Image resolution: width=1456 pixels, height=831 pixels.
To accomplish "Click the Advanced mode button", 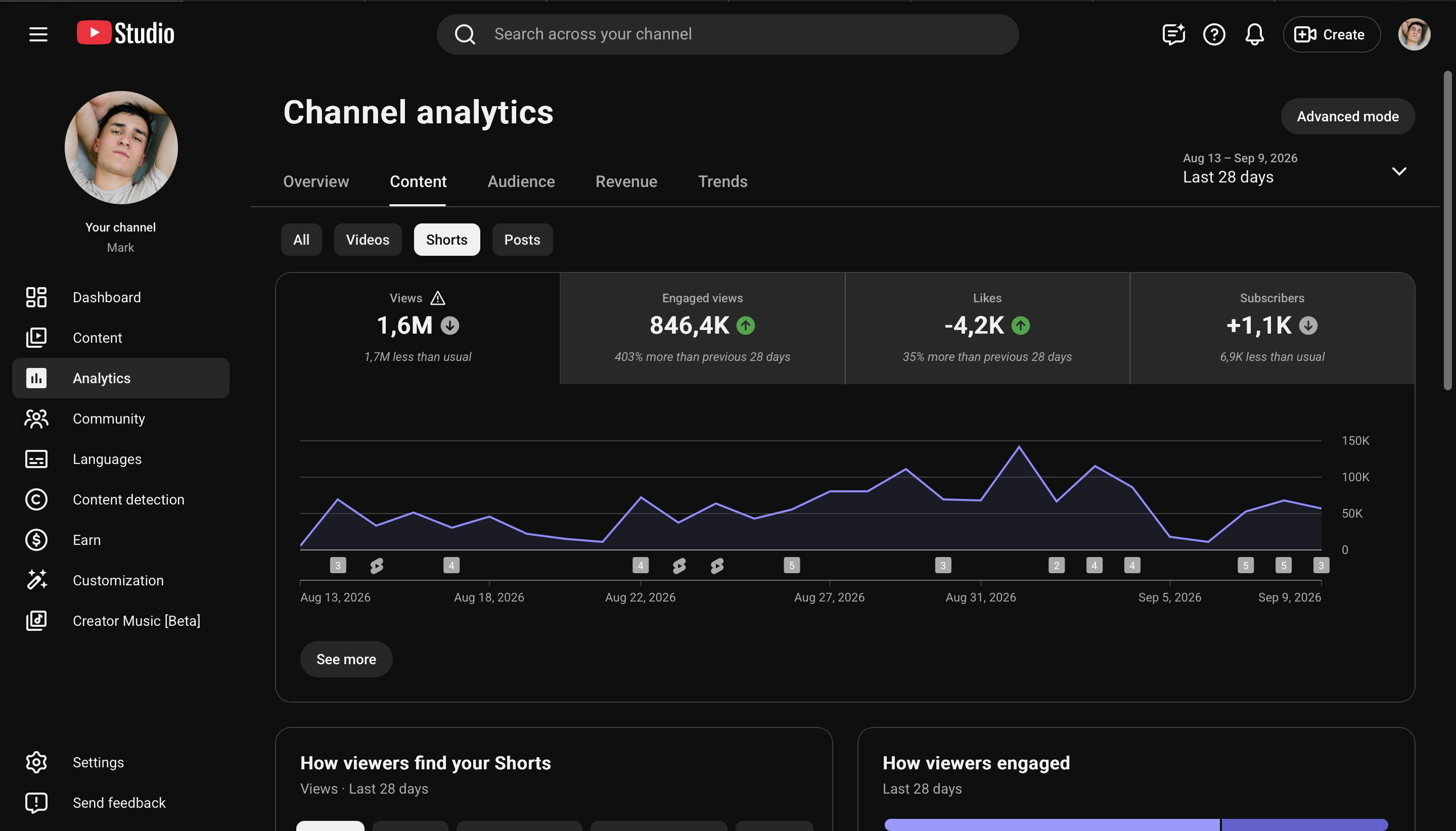I will [1347, 116].
